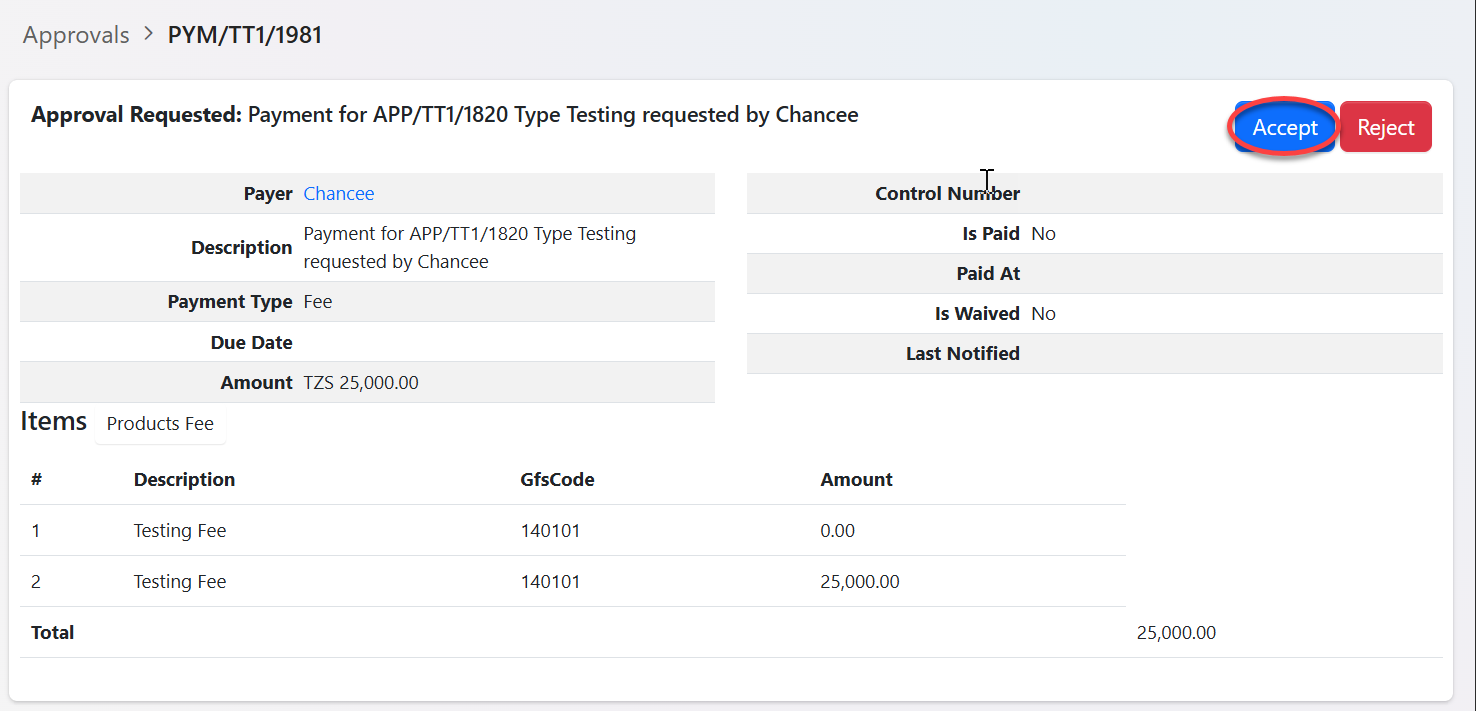Select the Testing Fee row numbered 2
Screen dimensions: 1476x711
click(x=180, y=581)
